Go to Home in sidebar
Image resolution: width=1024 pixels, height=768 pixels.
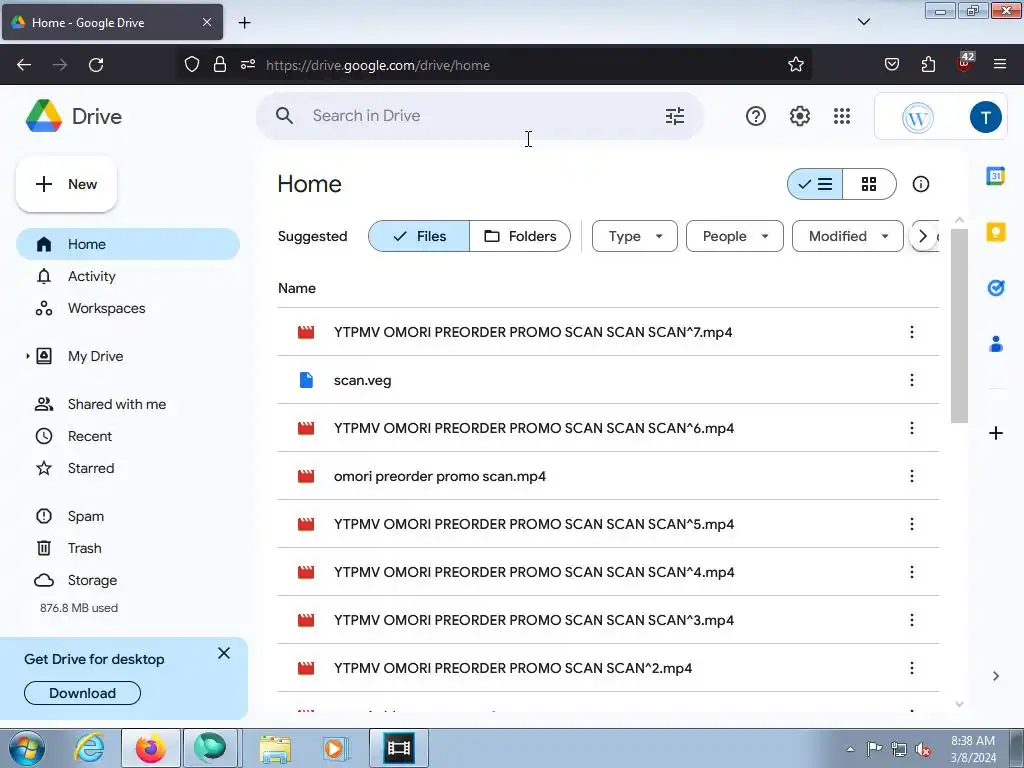(128, 244)
